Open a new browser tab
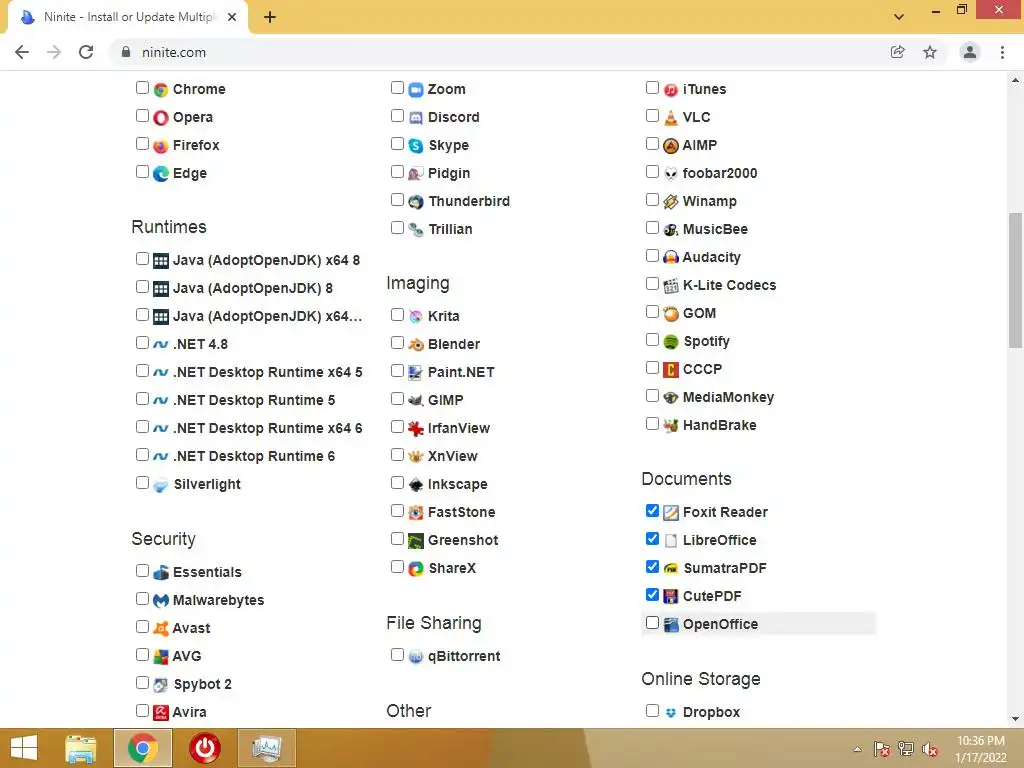 click(x=270, y=18)
